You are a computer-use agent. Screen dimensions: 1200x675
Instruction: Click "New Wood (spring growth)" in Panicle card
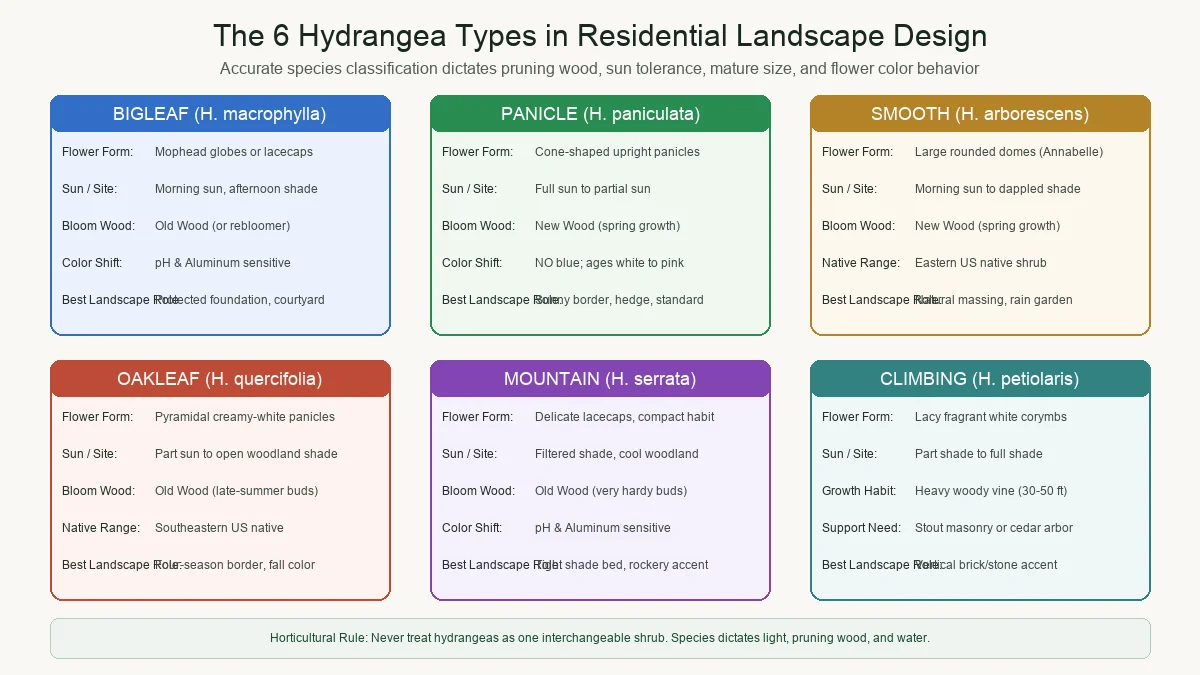tap(607, 226)
